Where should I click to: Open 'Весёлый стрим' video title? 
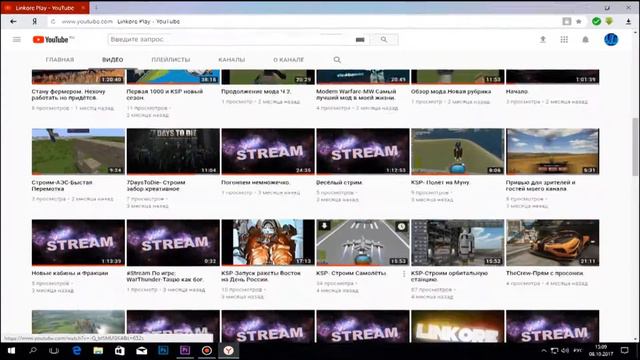tap(339, 182)
